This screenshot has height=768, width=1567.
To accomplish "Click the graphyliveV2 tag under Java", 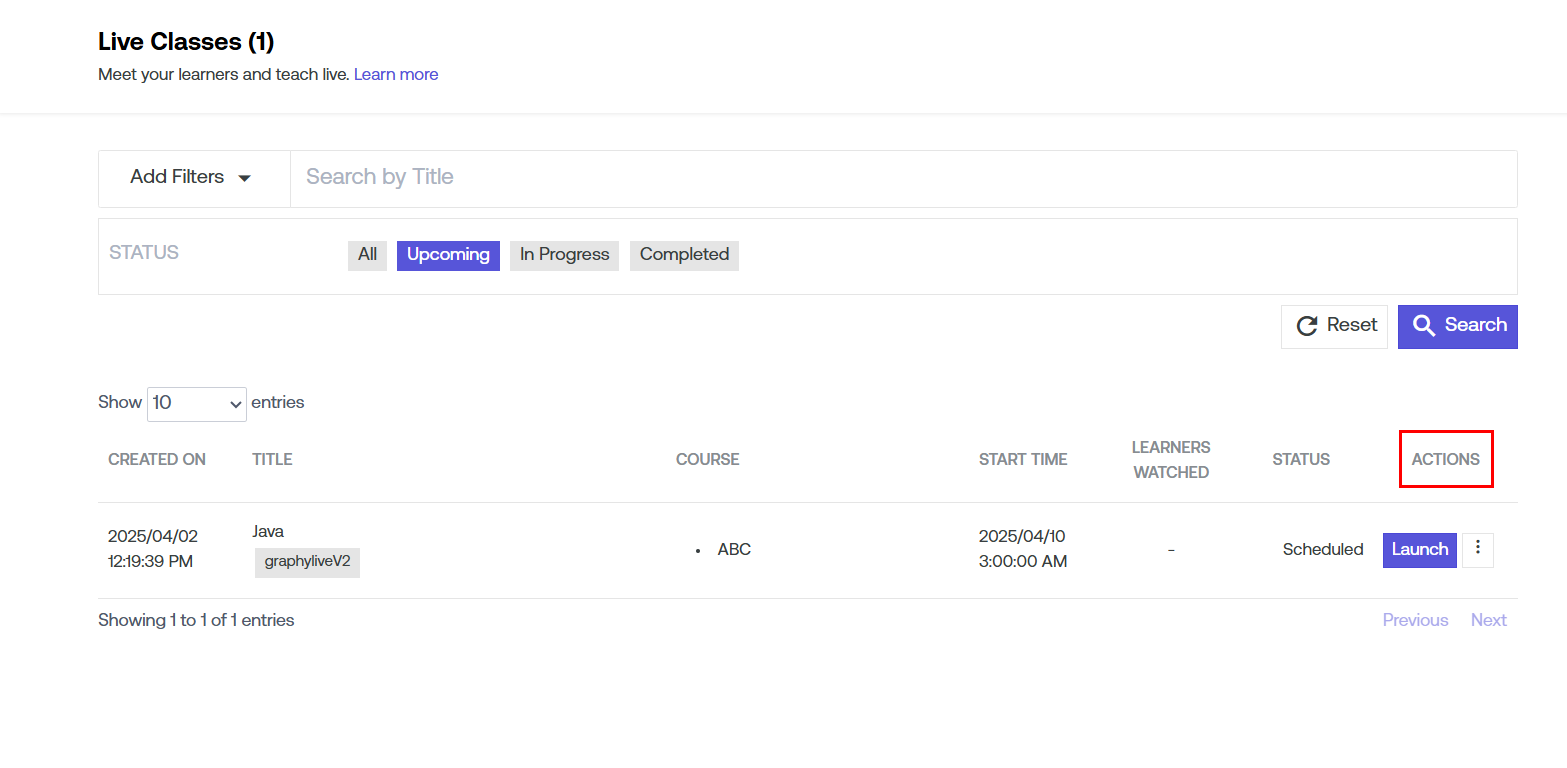I will coord(307,562).
